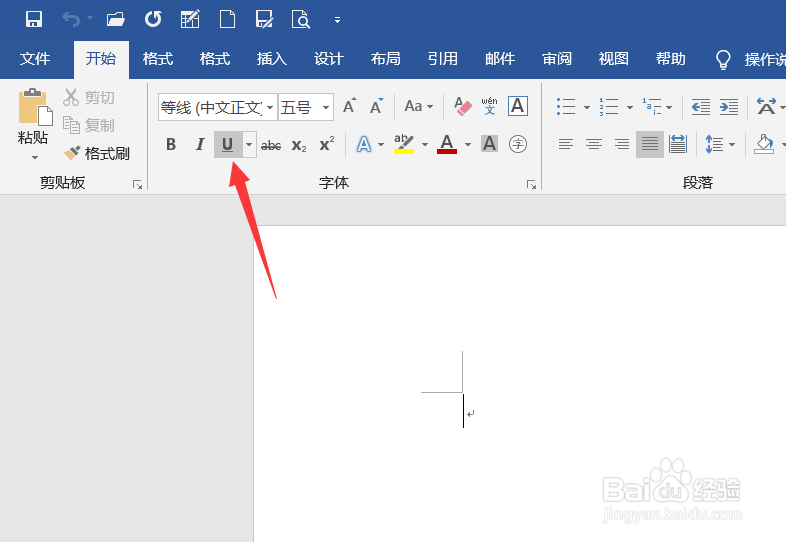The height and width of the screenshot is (542, 786).
Task: Open Customize Quick Access Toolbar dropdown
Action: coord(337,20)
